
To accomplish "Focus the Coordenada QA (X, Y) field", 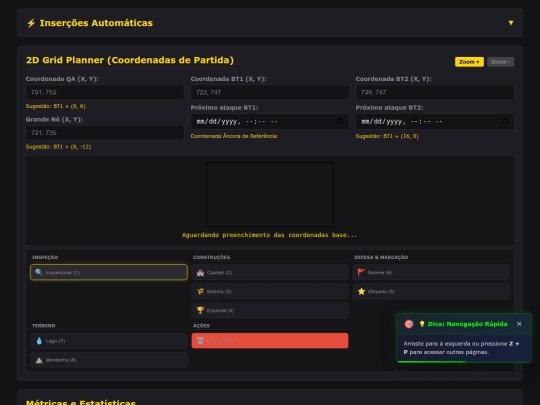I will click(105, 92).
